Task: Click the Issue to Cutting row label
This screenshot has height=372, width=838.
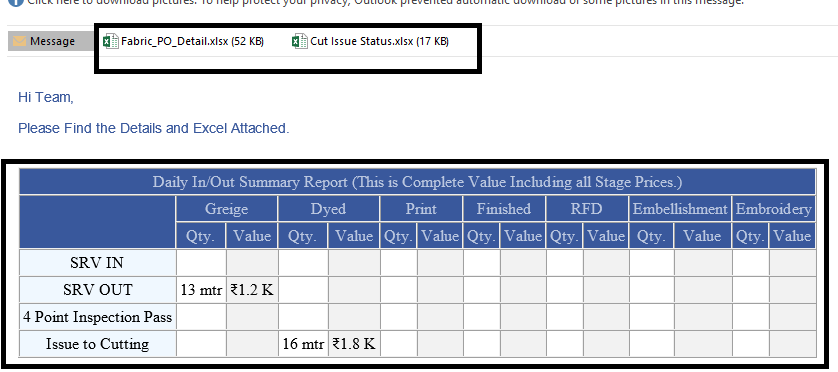Action: [98, 344]
